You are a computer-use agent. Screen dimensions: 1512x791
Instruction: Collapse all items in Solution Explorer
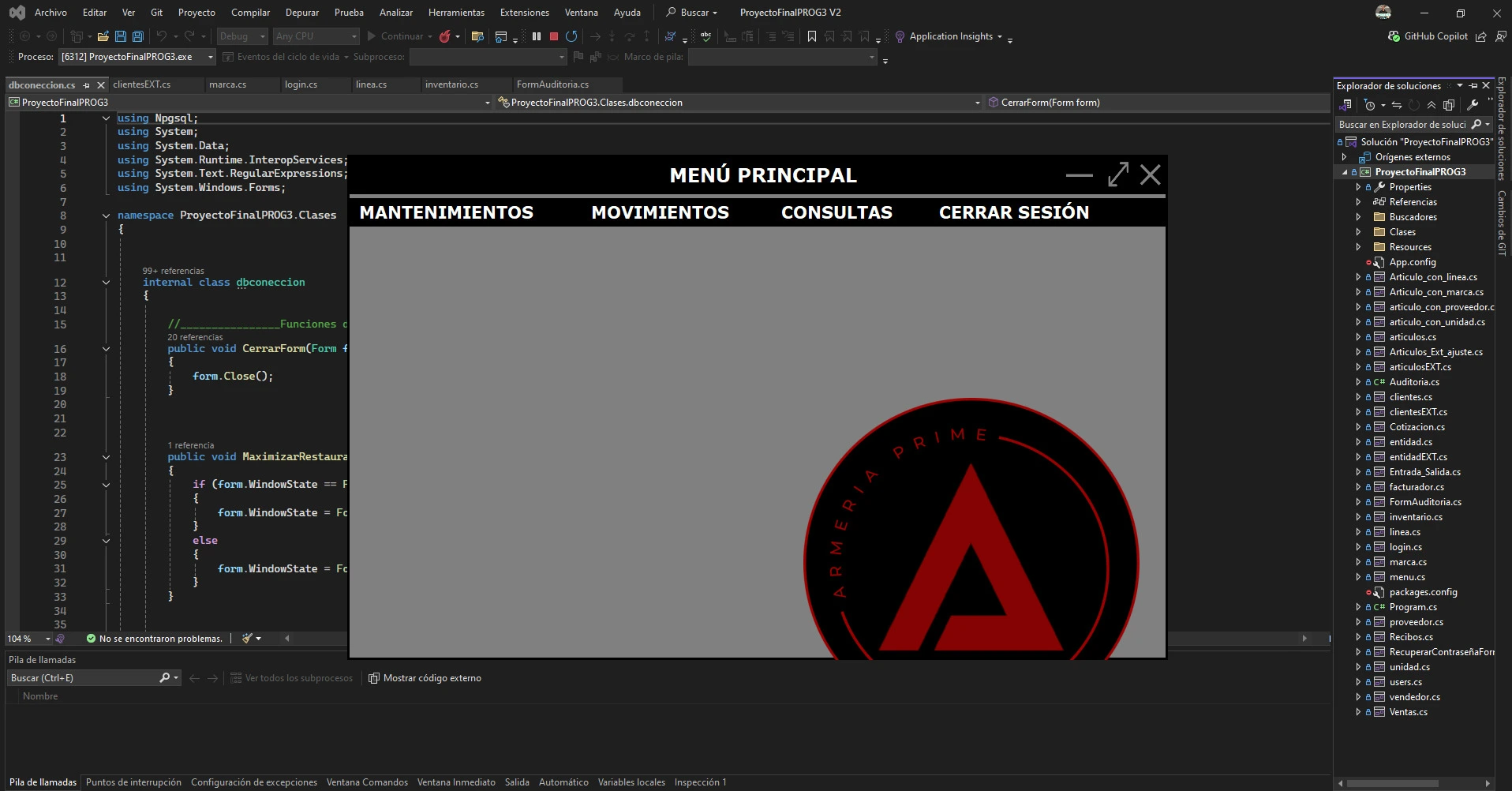[1432, 105]
